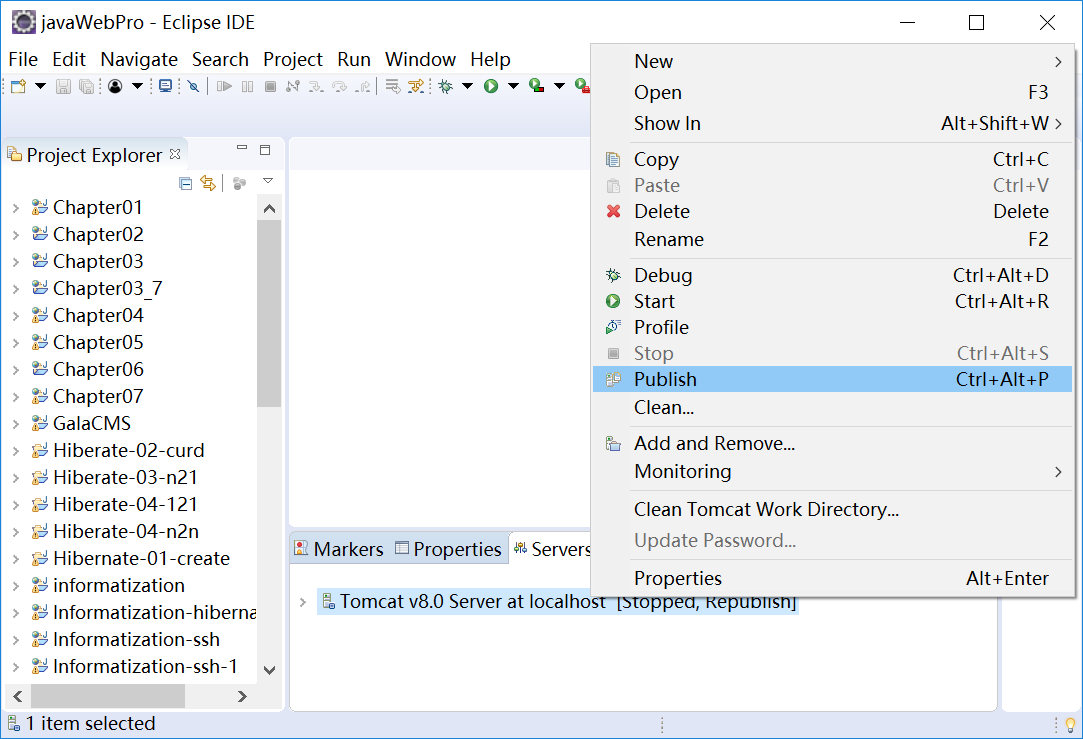Select the Chapter03_7 project
1083x739 pixels.
108,289
